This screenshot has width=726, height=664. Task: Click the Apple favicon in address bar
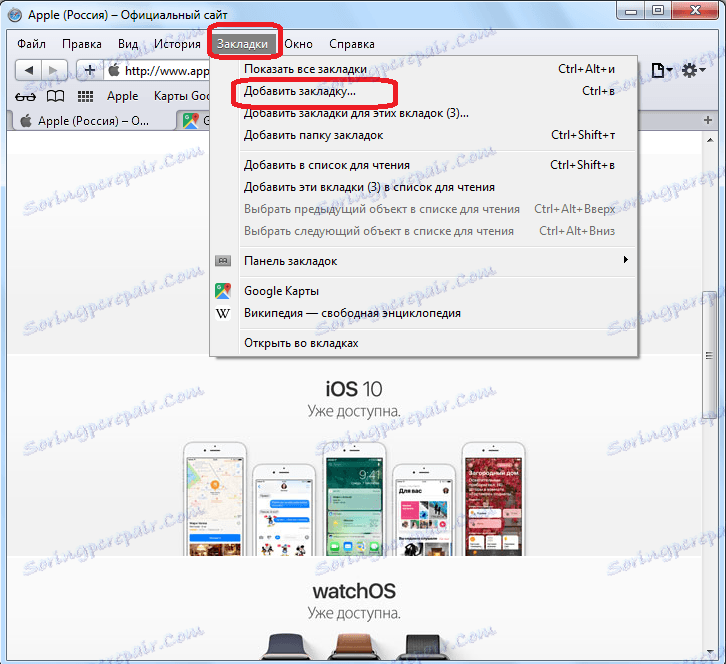114,70
